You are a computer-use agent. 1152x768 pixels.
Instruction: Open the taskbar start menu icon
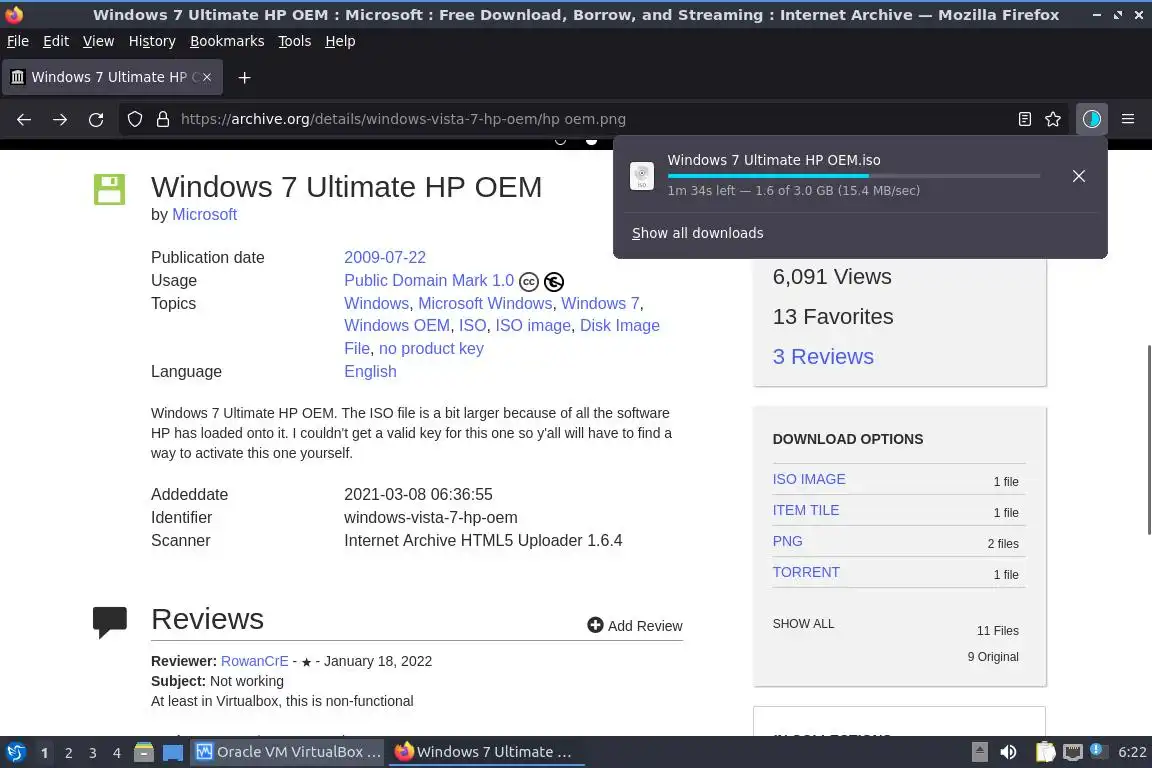tap(15, 753)
